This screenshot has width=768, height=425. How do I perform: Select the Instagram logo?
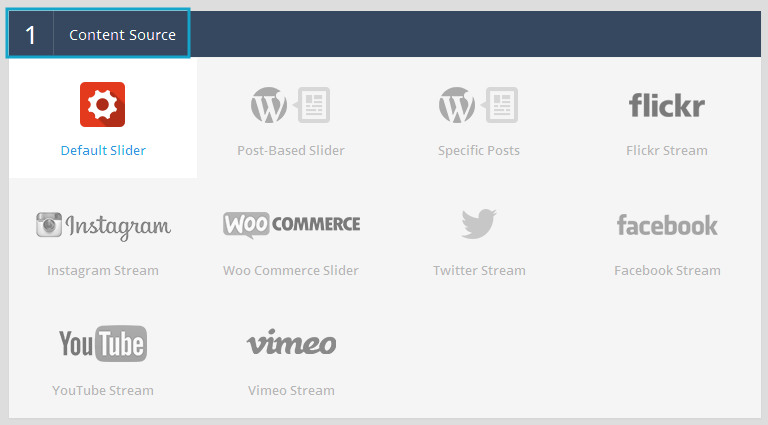103,226
